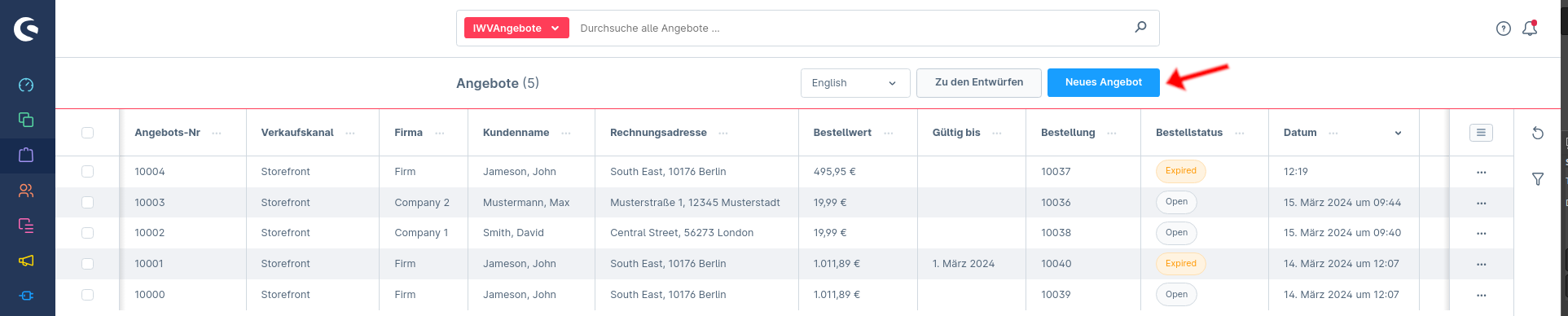Open the Customers sidebar icon
Image resolution: width=1568 pixels, height=316 pixels.
26,191
